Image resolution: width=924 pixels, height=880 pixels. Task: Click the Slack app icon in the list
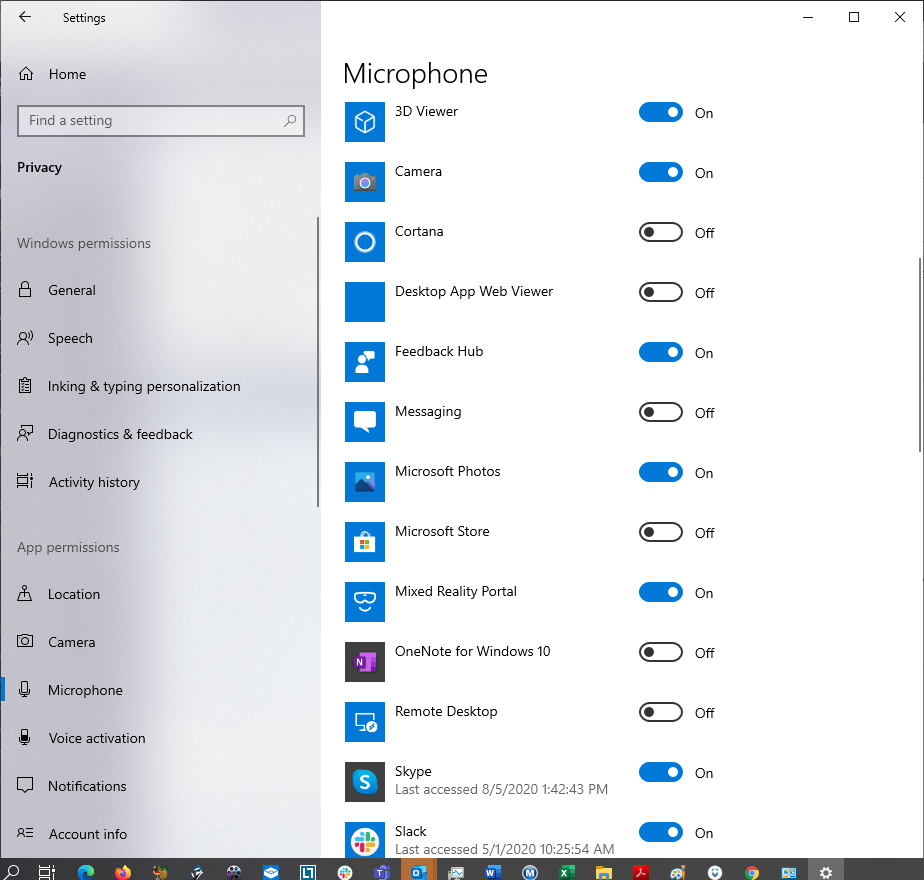click(365, 841)
